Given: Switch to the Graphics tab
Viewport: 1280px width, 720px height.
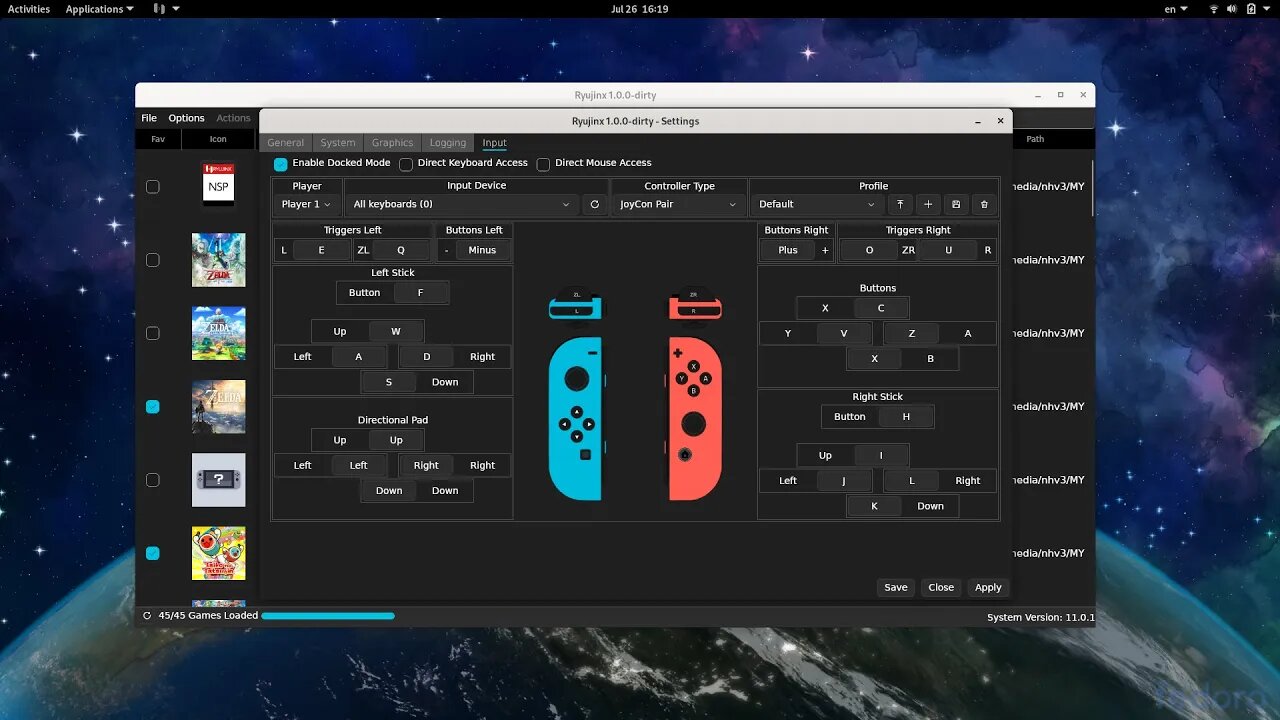Looking at the screenshot, I should 392,143.
